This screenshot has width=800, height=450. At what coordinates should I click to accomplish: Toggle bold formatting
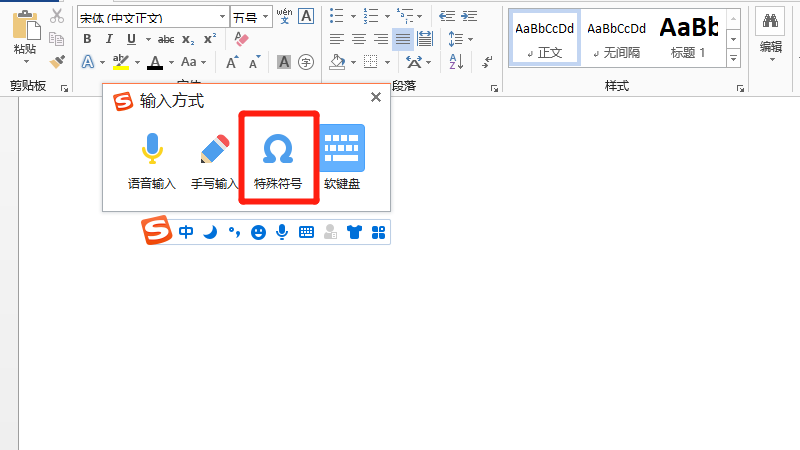tap(87, 39)
